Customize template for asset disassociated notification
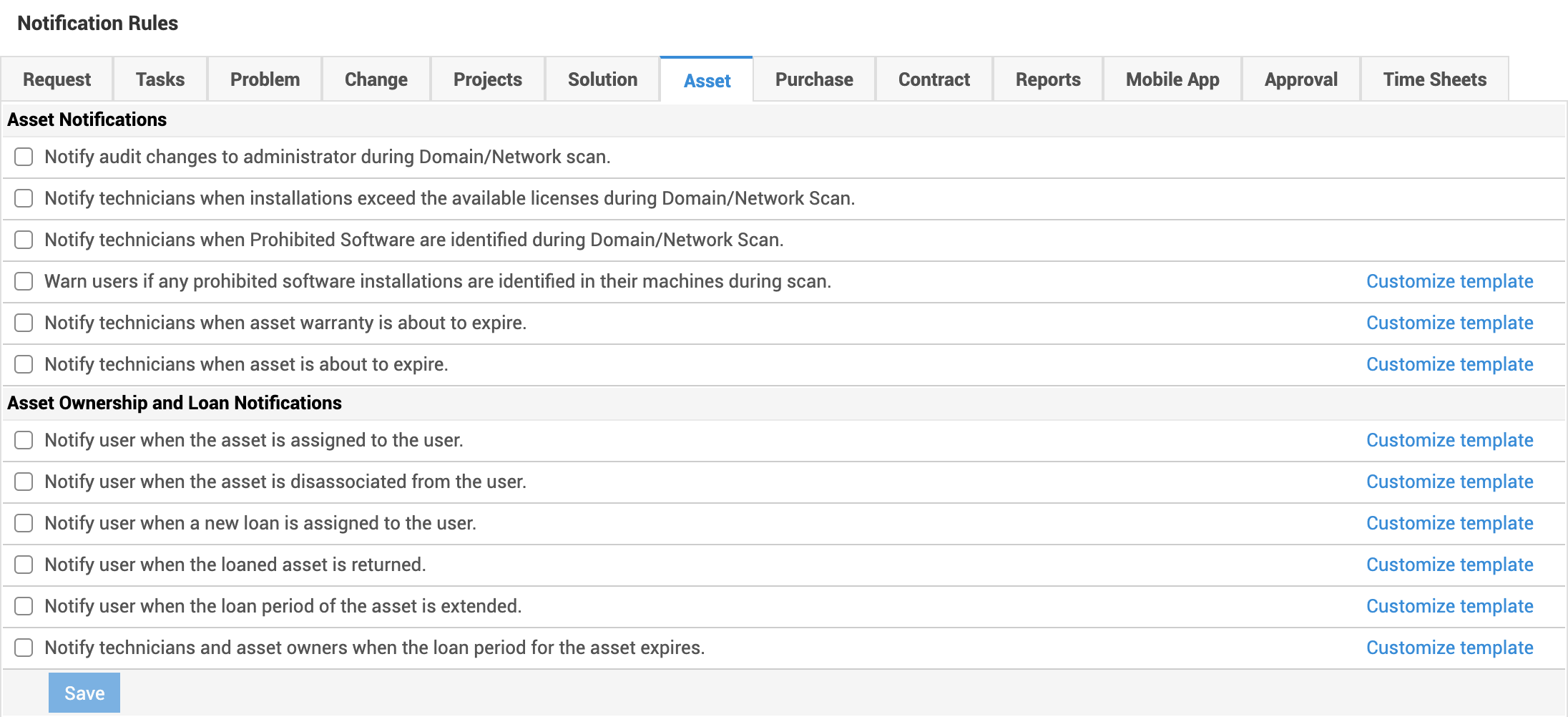1568x717 pixels. pos(1449,482)
